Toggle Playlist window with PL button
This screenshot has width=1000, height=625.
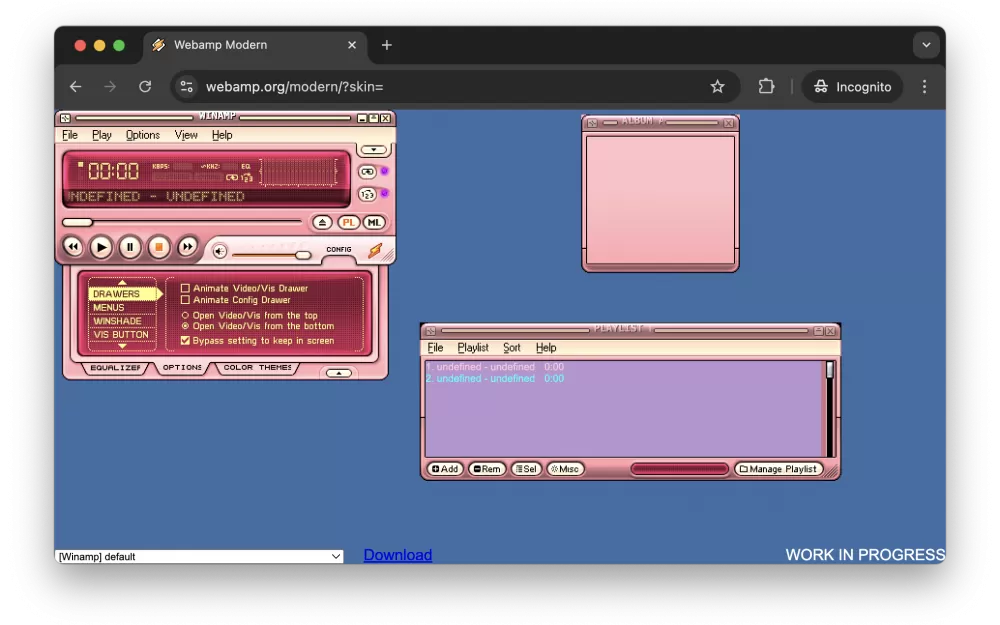coord(348,222)
